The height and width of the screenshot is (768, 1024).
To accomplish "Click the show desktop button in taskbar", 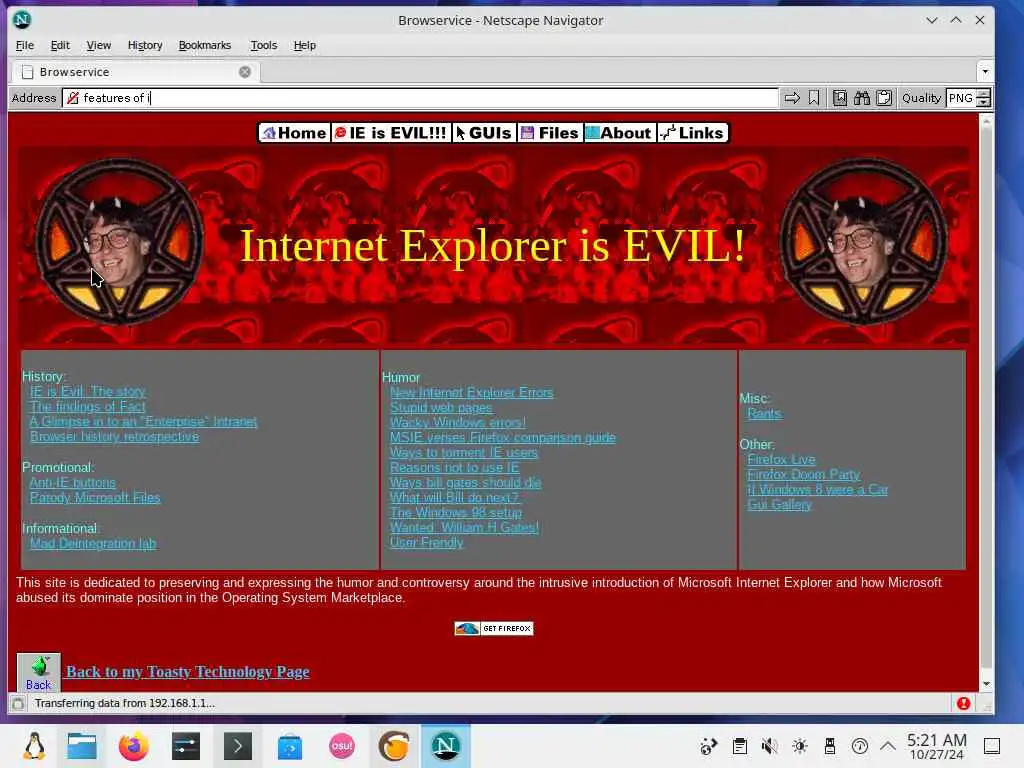I will point(992,746).
